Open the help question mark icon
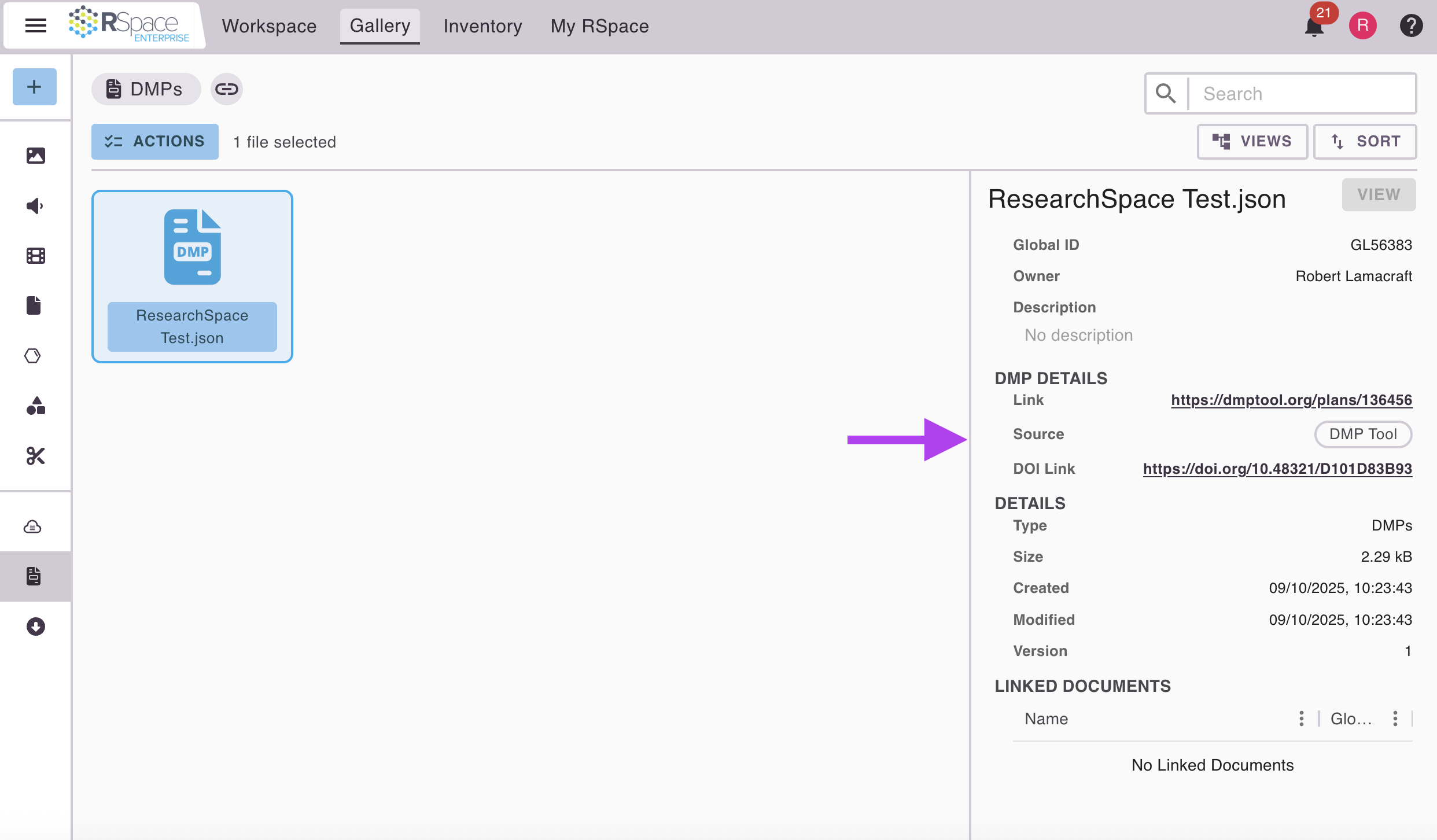This screenshot has height=840, width=1437. 1411,25
